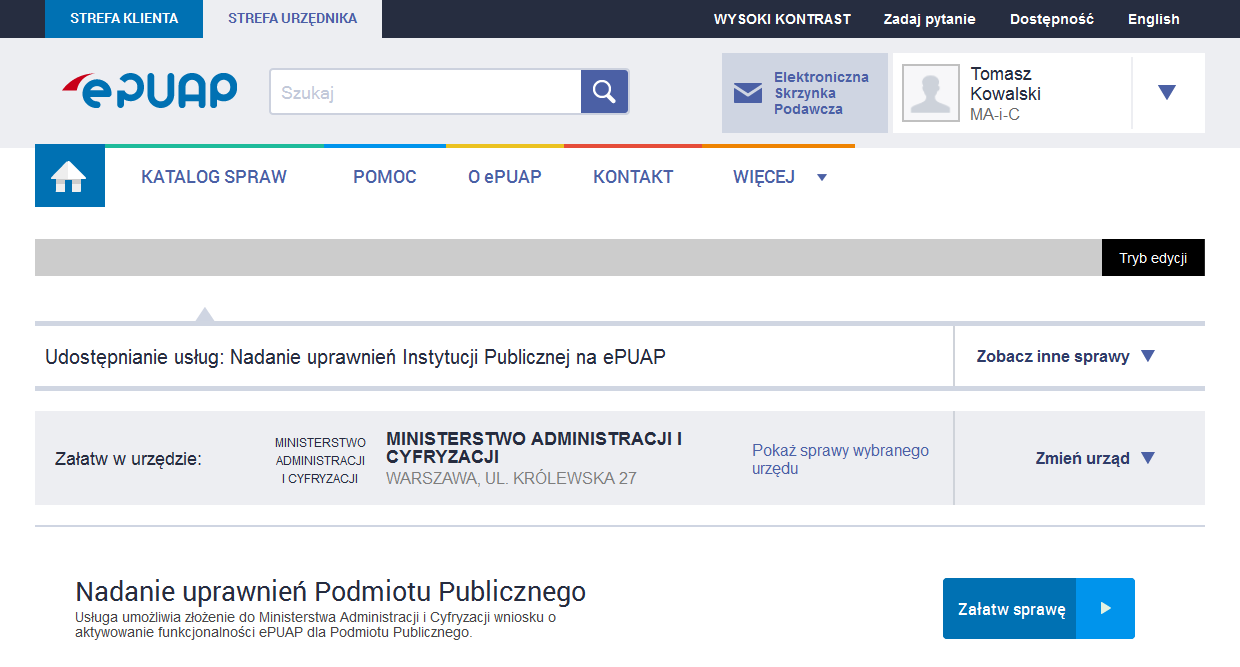Switch to STREFA KLIENTA tab

[124, 19]
